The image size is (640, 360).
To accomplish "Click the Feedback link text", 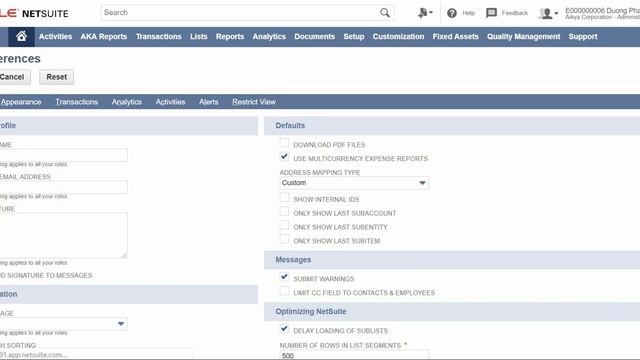I will 515,13.
